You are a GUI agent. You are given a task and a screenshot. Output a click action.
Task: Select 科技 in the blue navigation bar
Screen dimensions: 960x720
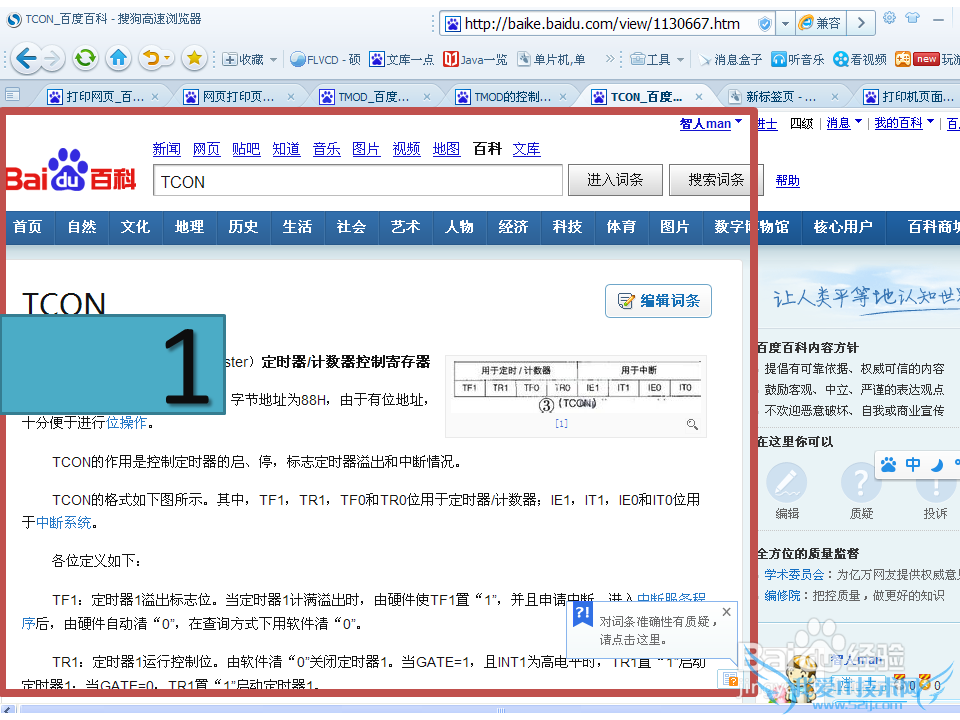[x=567, y=227]
